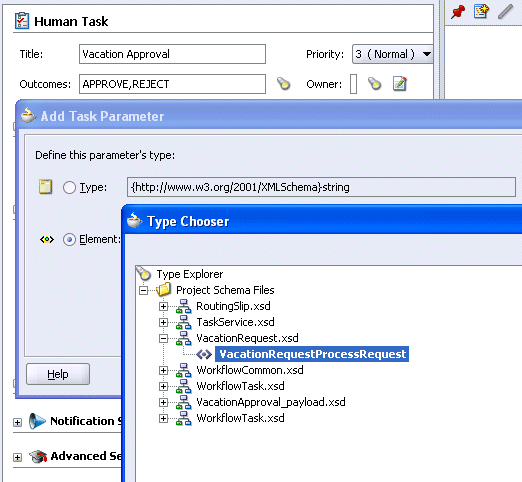Expand VacationApproval_payload.xsd node
The height and width of the screenshot is (482, 522).
pyautogui.click(x=163, y=402)
